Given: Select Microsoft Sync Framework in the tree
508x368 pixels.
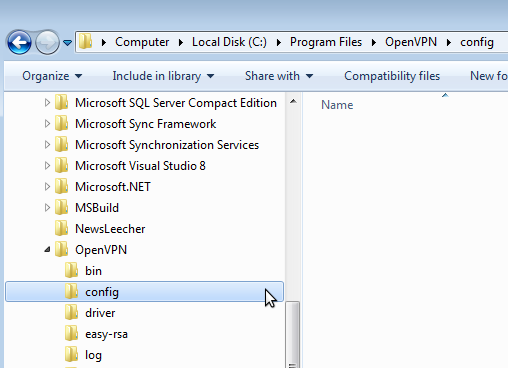Looking at the screenshot, I should click(145, 124).
